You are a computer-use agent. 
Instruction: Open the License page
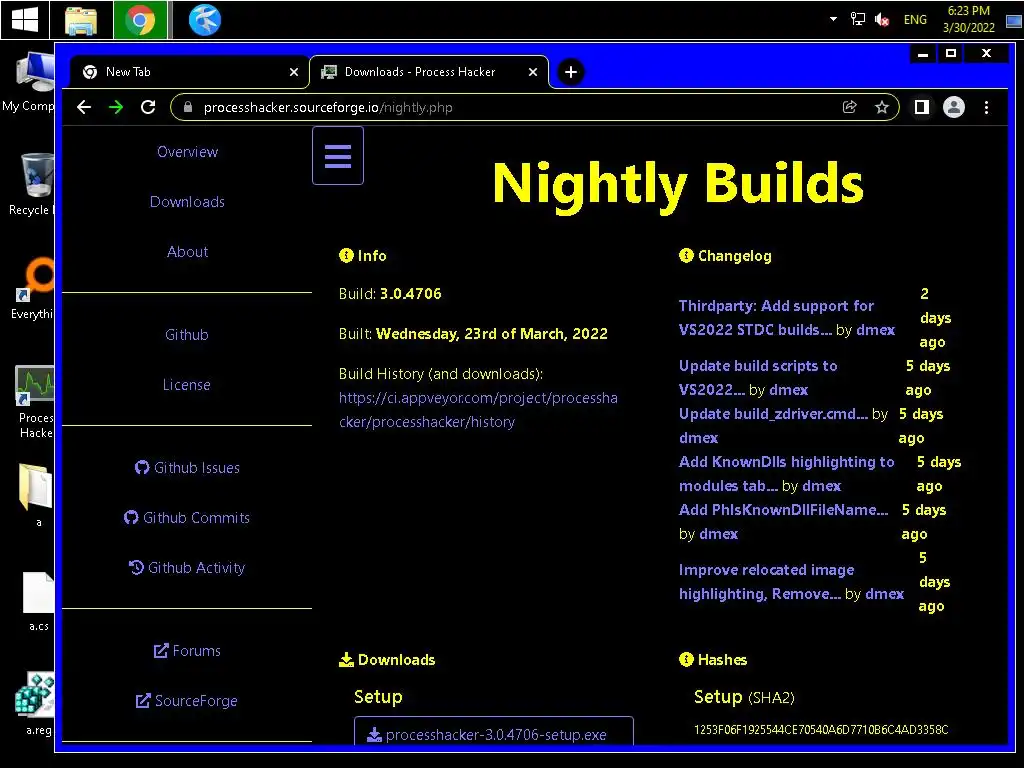(187, 385)
